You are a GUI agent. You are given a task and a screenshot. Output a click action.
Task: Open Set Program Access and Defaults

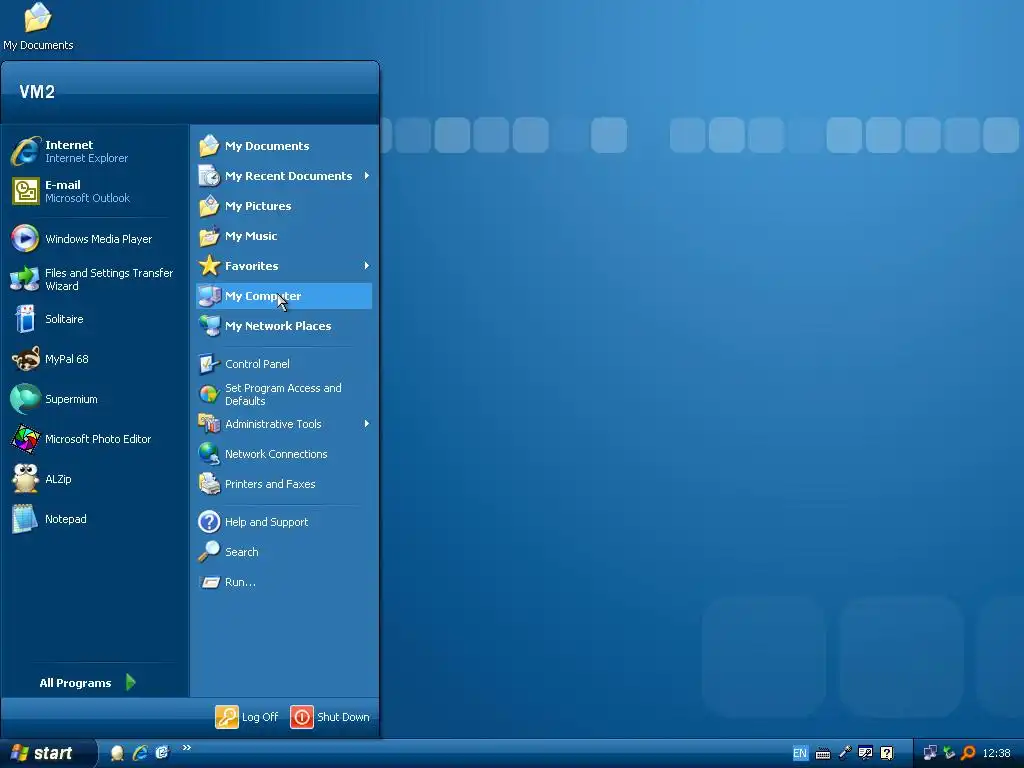(284, 394)
